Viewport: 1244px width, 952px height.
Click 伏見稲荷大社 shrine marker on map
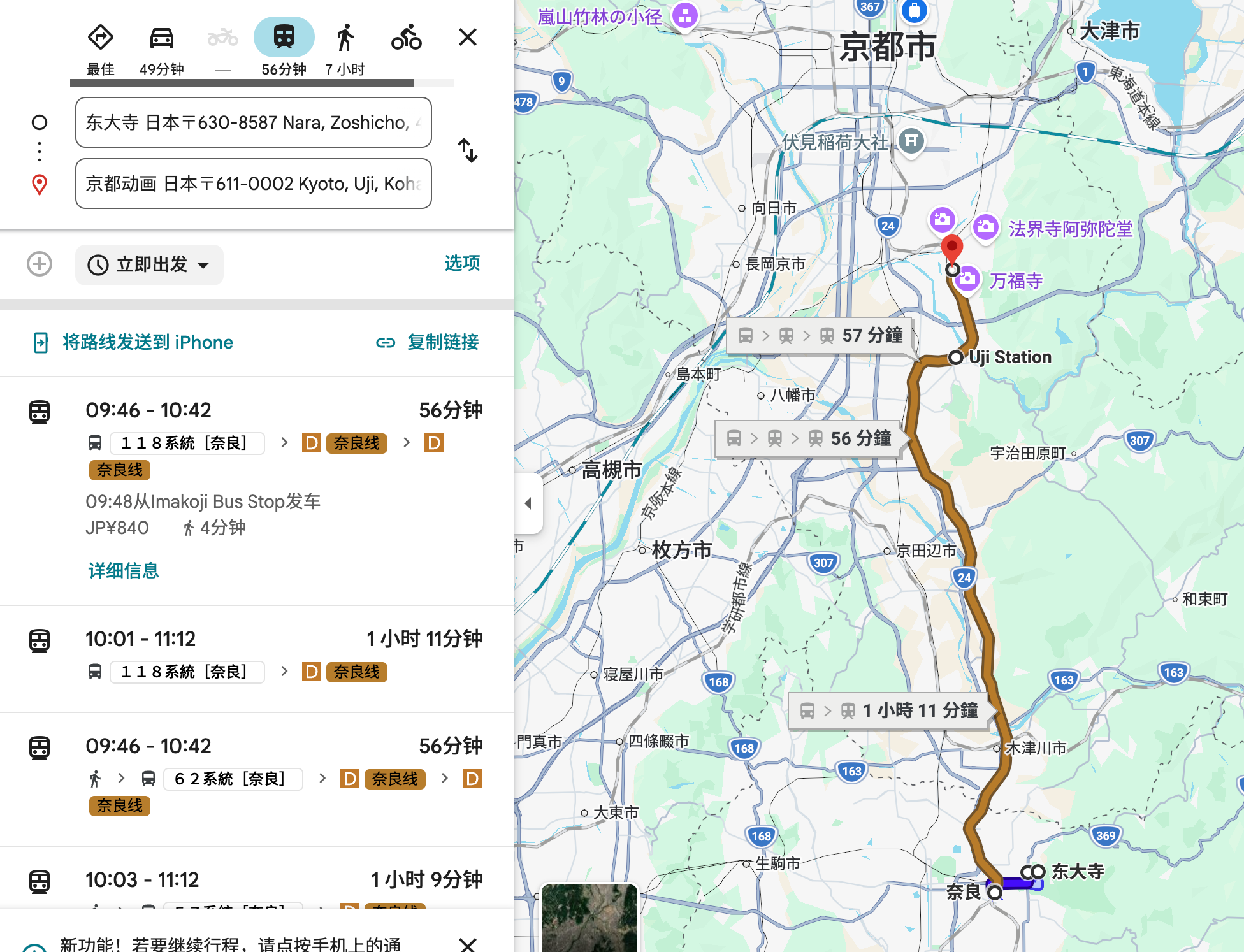tap(911, 140)
